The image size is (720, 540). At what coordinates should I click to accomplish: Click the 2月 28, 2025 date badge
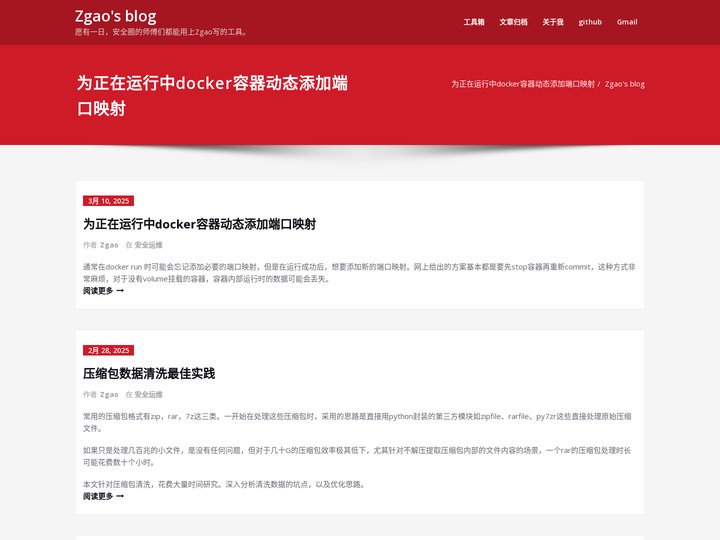pos(108,350)
